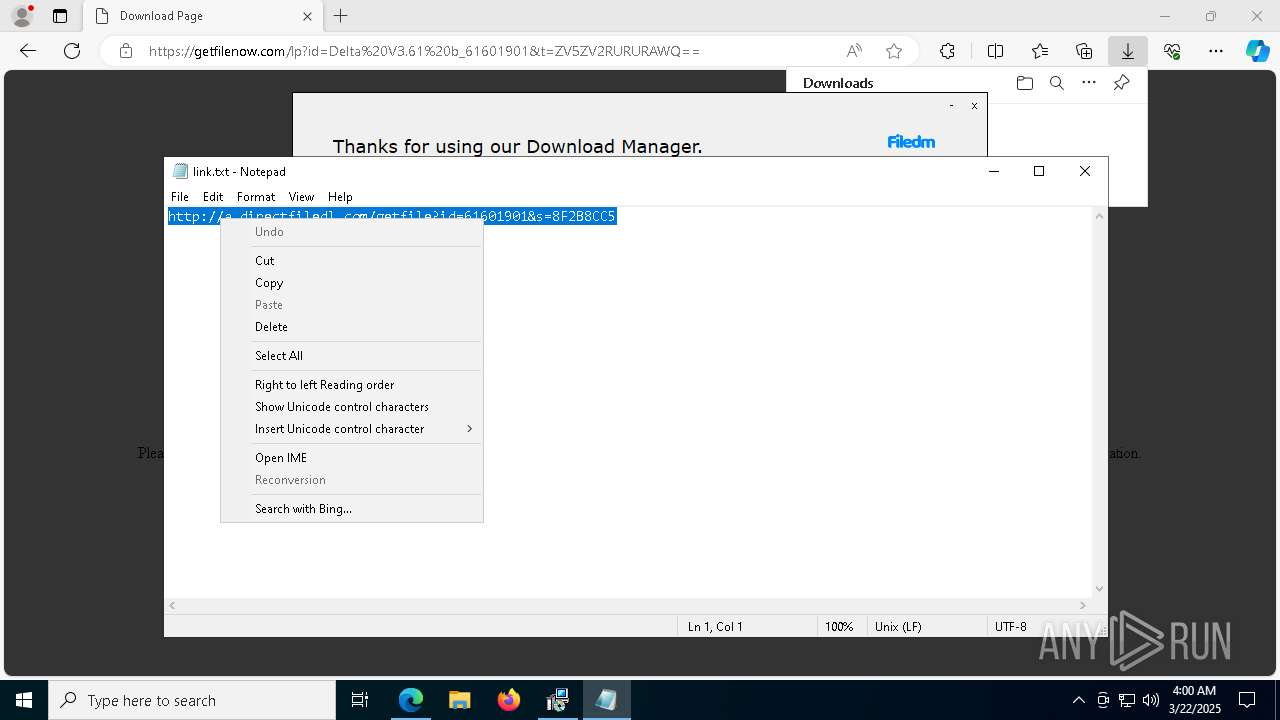1280x720 pixels.
Task: Open Notepad Format menu
Action: [256, 197]
